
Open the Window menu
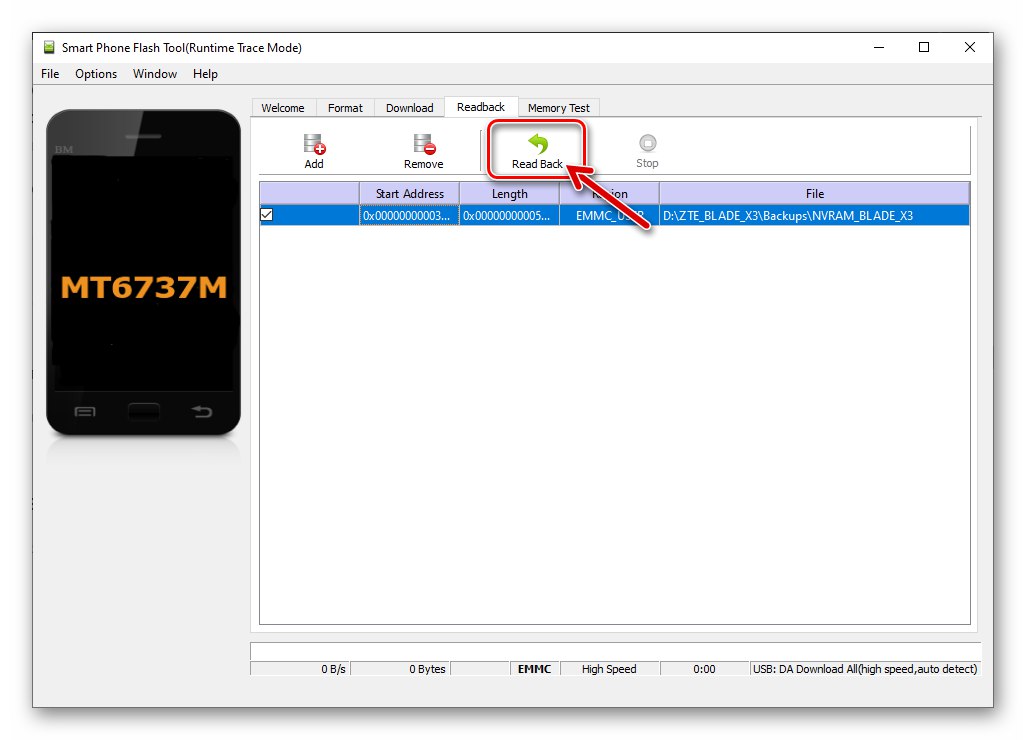point(155,74)
